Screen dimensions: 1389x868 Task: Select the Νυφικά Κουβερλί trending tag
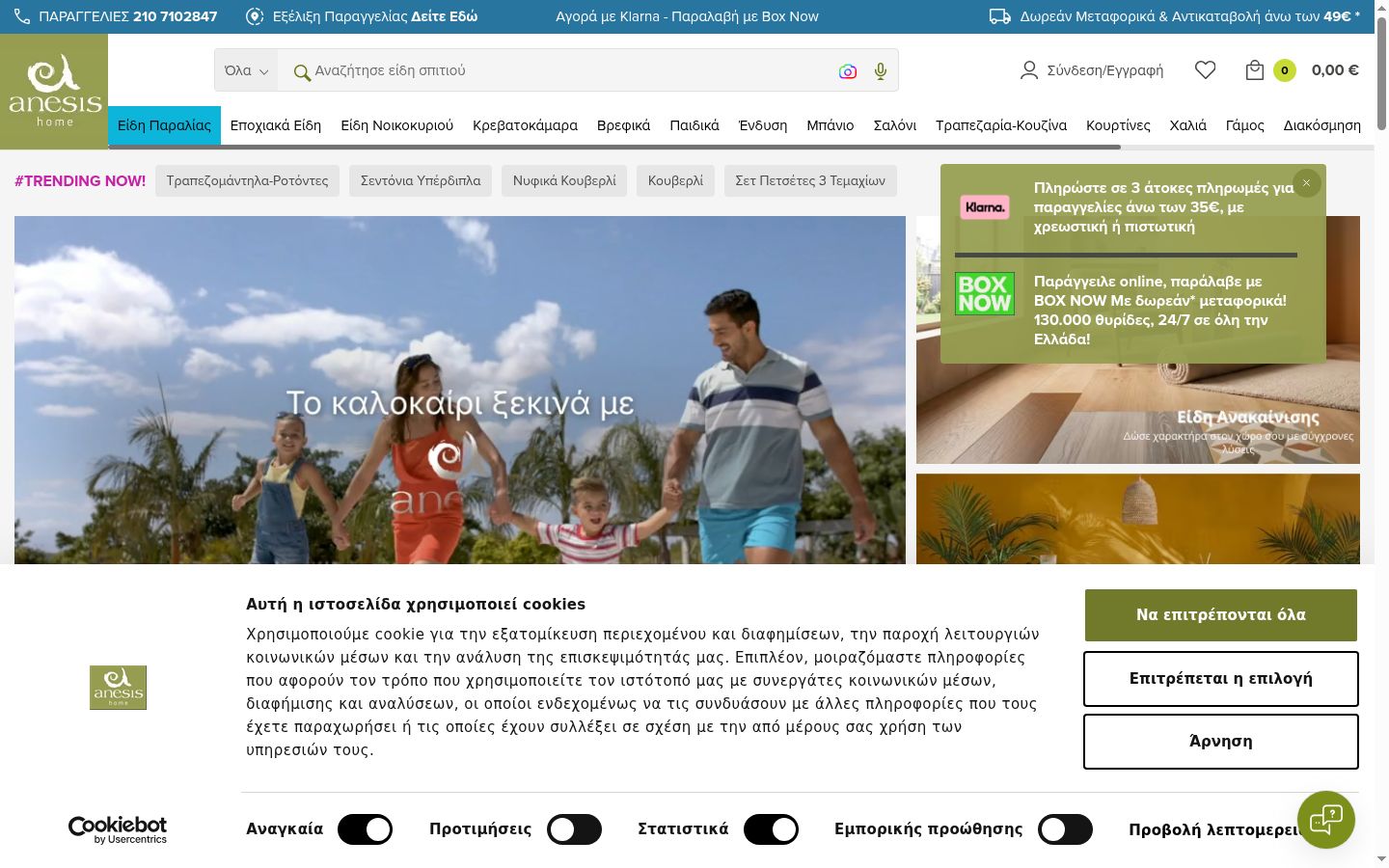pyautogui.click(x=564, y=180)
